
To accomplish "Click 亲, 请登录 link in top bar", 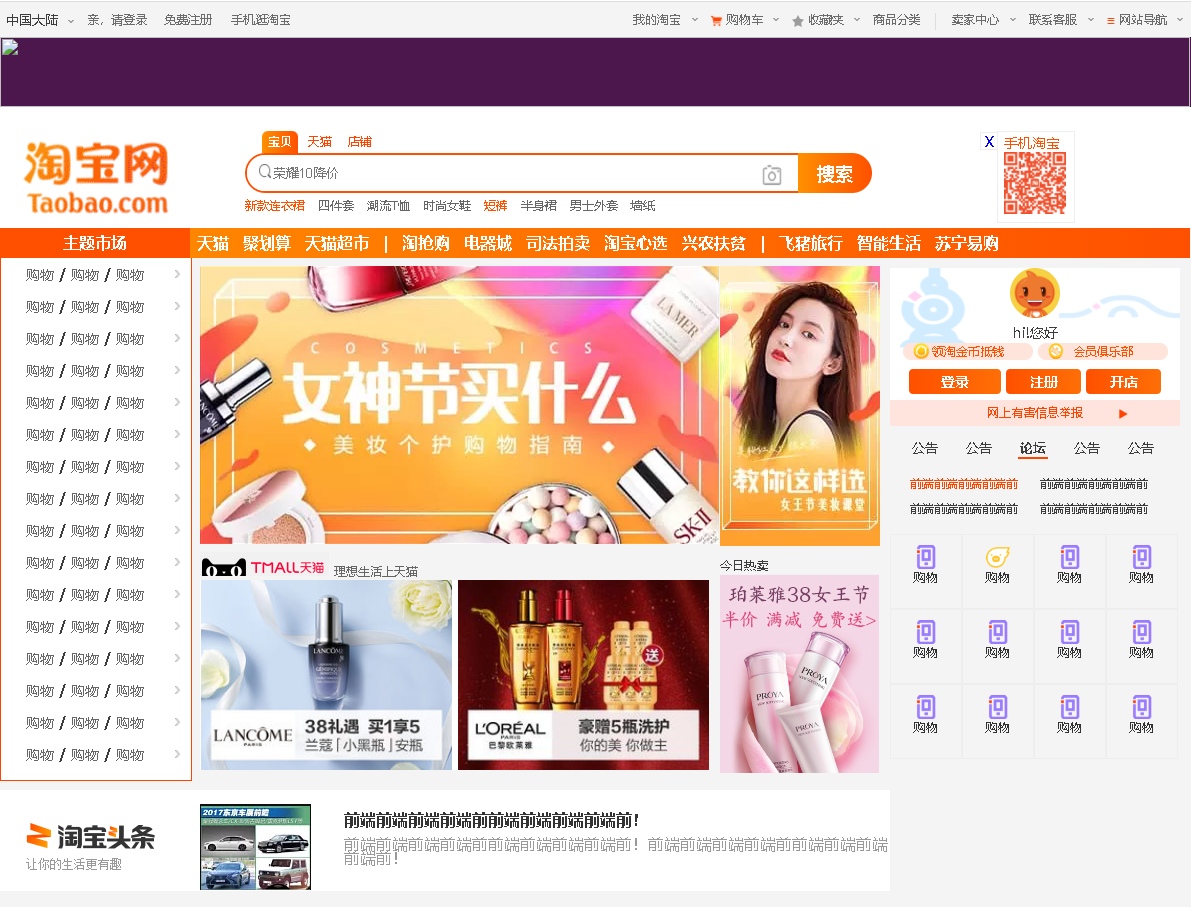I will point(117,21).
